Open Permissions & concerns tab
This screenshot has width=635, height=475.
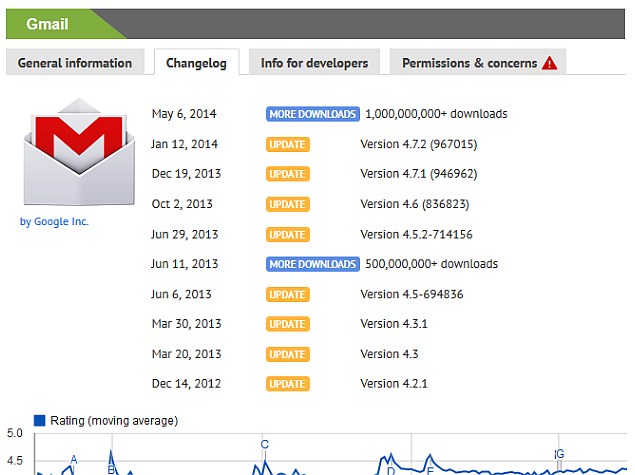tap(477, 62)
